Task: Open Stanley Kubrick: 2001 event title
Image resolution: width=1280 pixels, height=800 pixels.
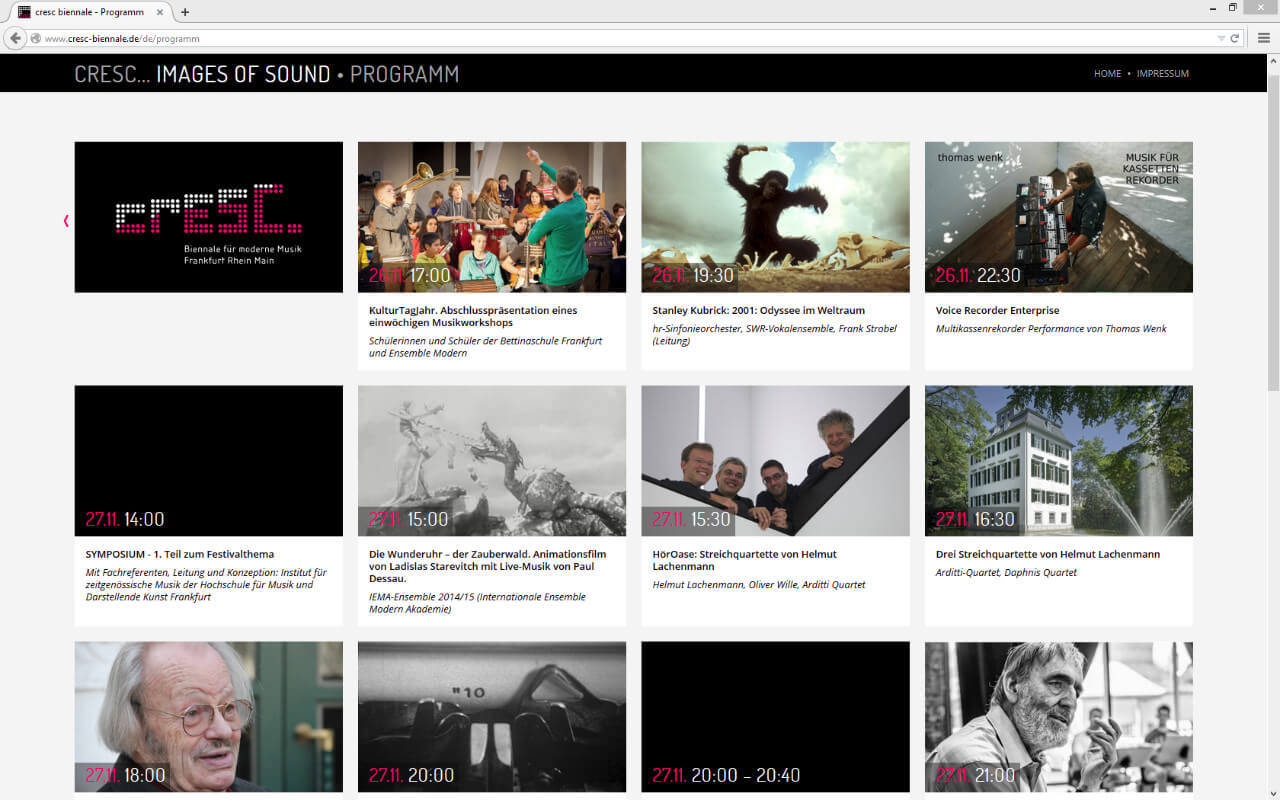Action: (x=759, y=310)
